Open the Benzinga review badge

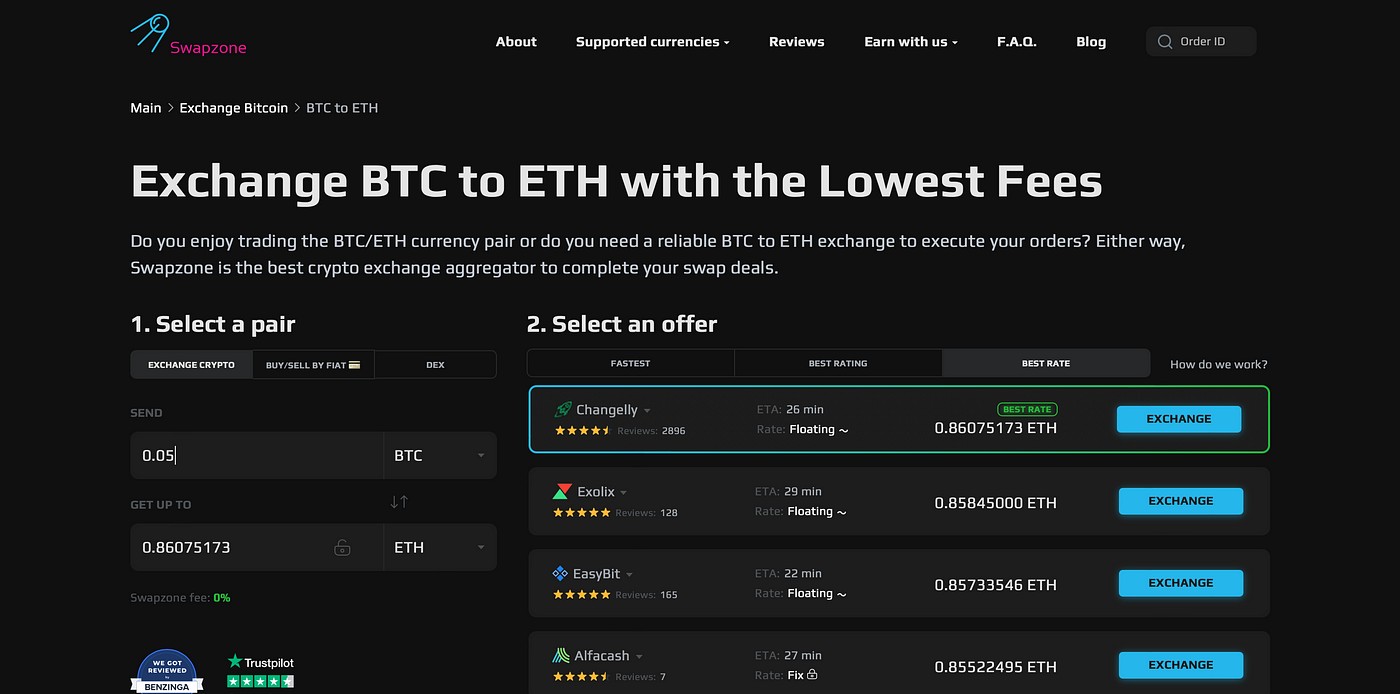tap(168, 671)
